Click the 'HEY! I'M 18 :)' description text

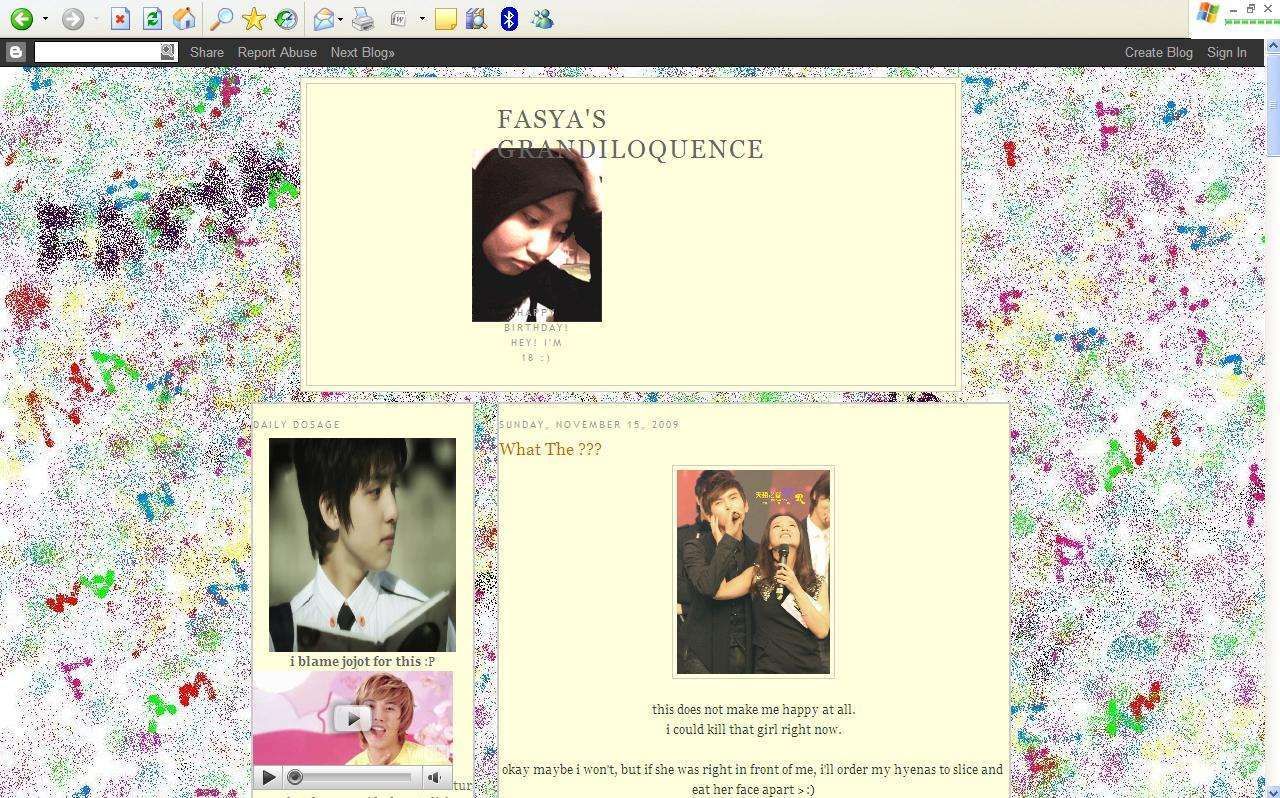[x=537, y=350]
